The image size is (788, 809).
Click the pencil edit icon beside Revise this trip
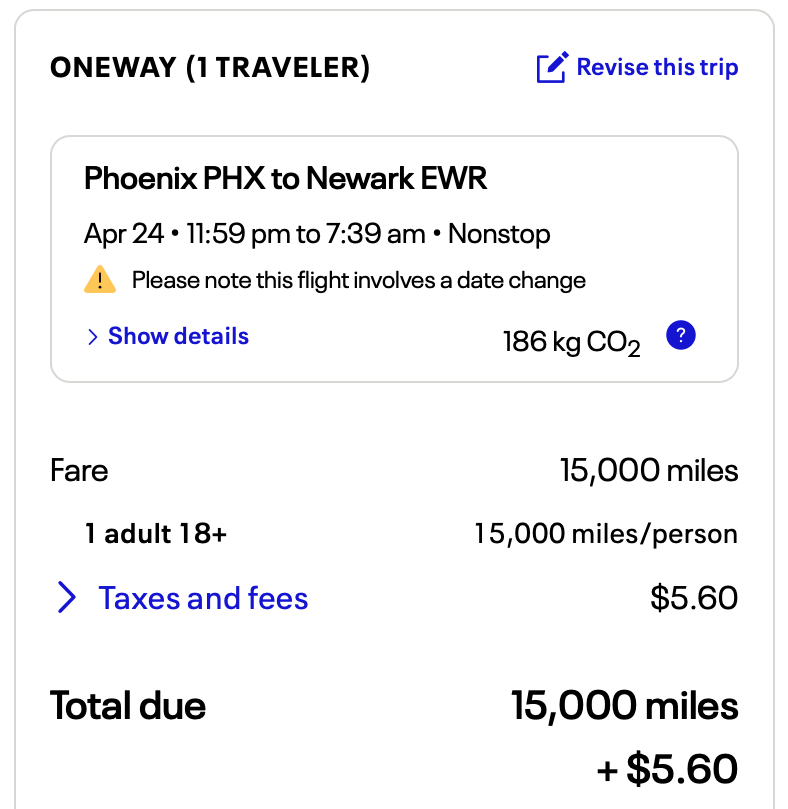tap(553, 68)
